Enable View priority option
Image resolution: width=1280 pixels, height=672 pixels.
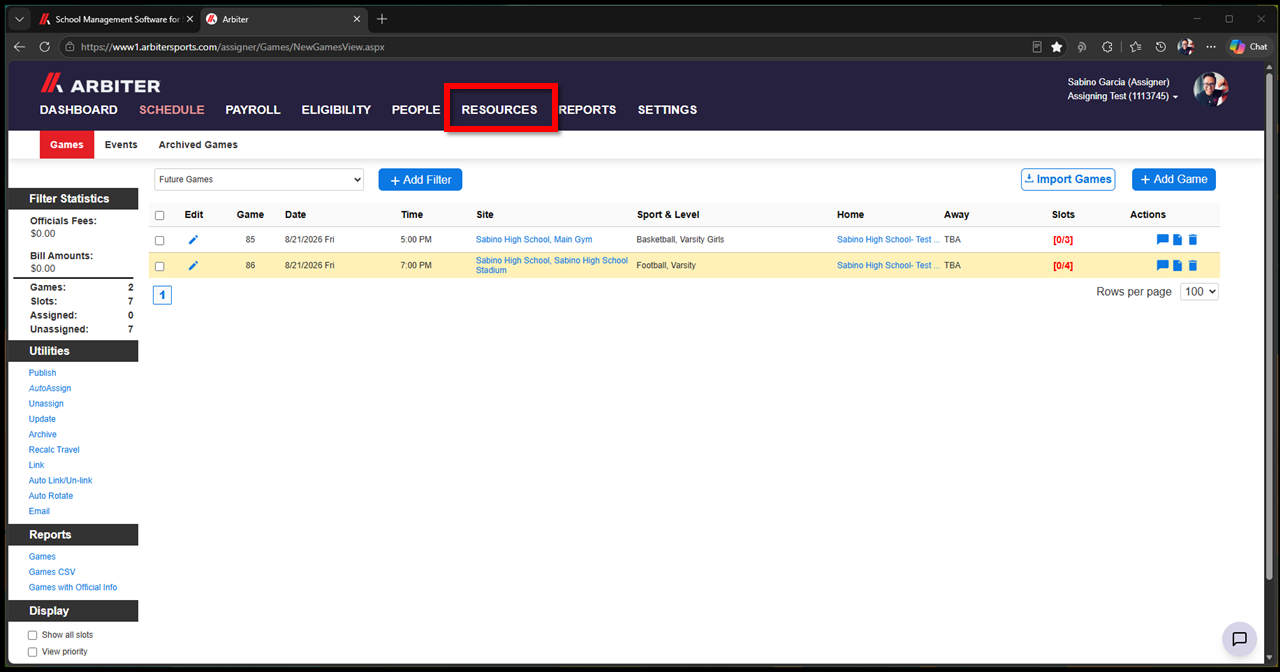[x=33, y=652]
